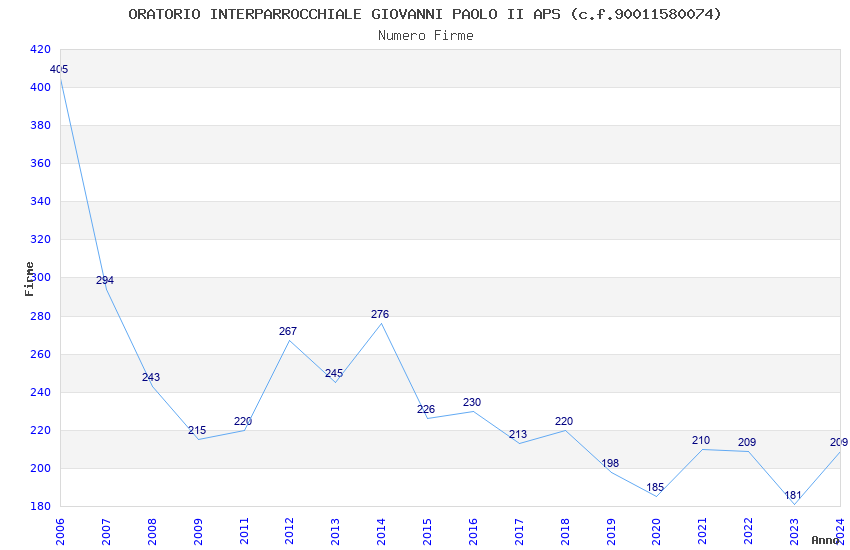Click the 340 tick label on y-axis
Viewport: 850px width, 550px height.
(40, 201)
